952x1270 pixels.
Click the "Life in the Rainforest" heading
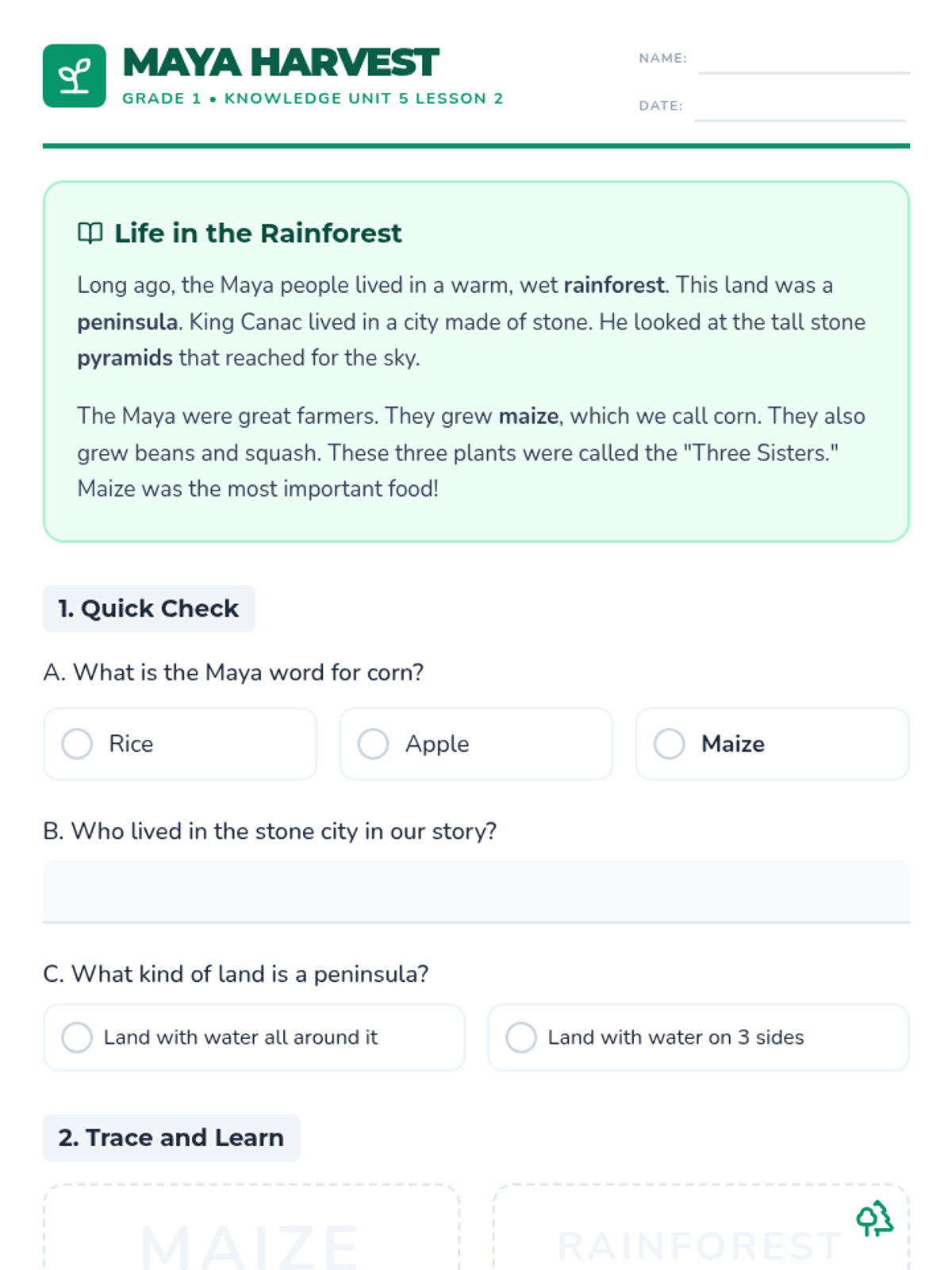point(258,233)
